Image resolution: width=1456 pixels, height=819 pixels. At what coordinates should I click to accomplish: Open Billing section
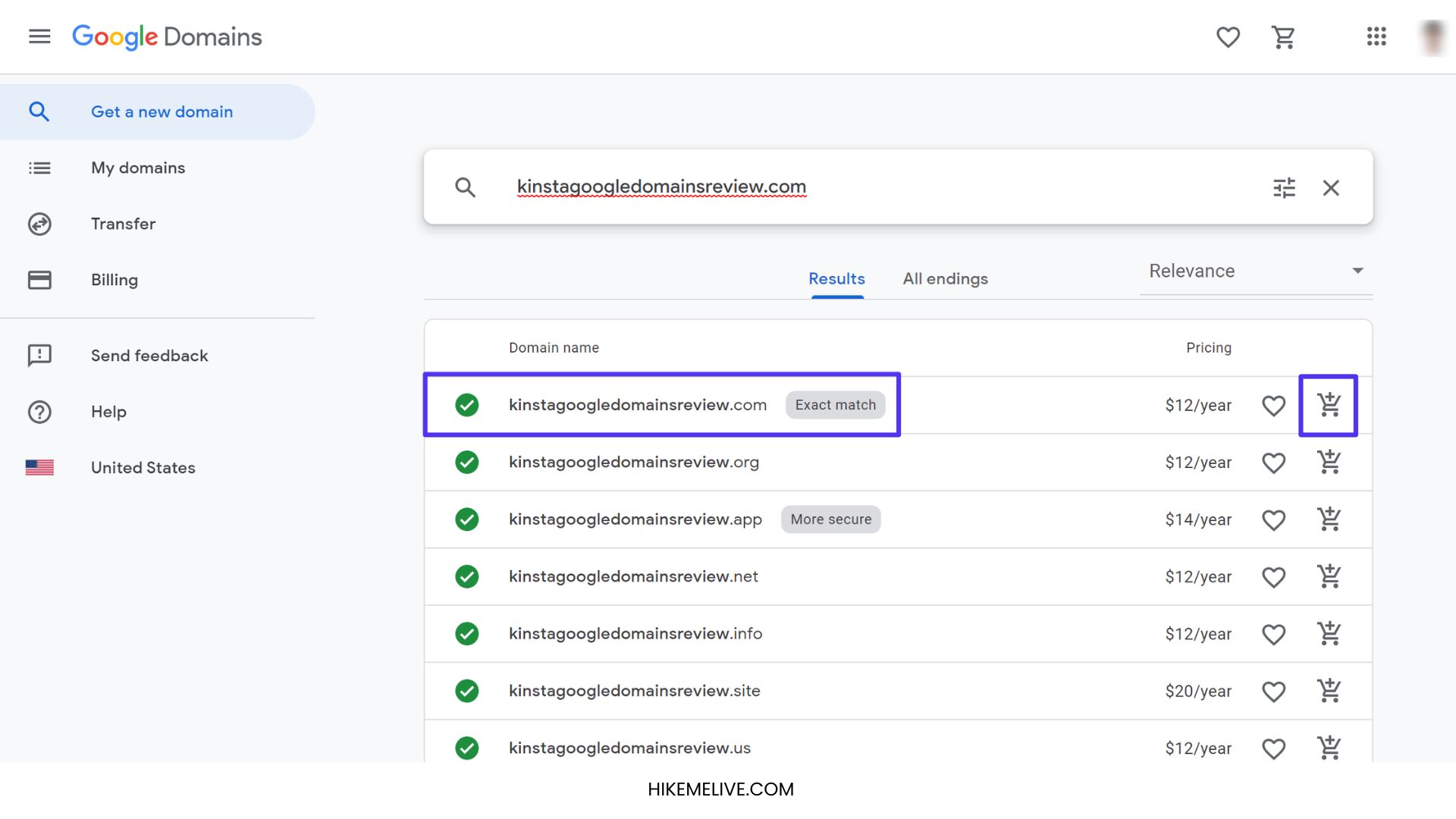click(114, 279)
